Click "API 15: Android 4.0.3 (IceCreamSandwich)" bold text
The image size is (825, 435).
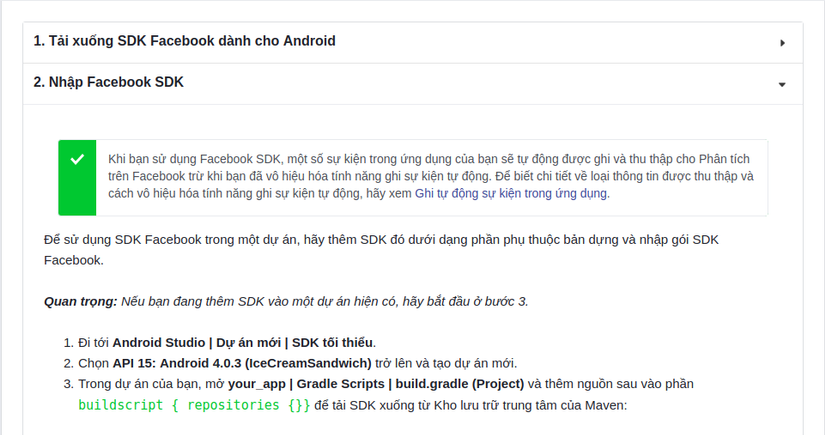point(241,363)
